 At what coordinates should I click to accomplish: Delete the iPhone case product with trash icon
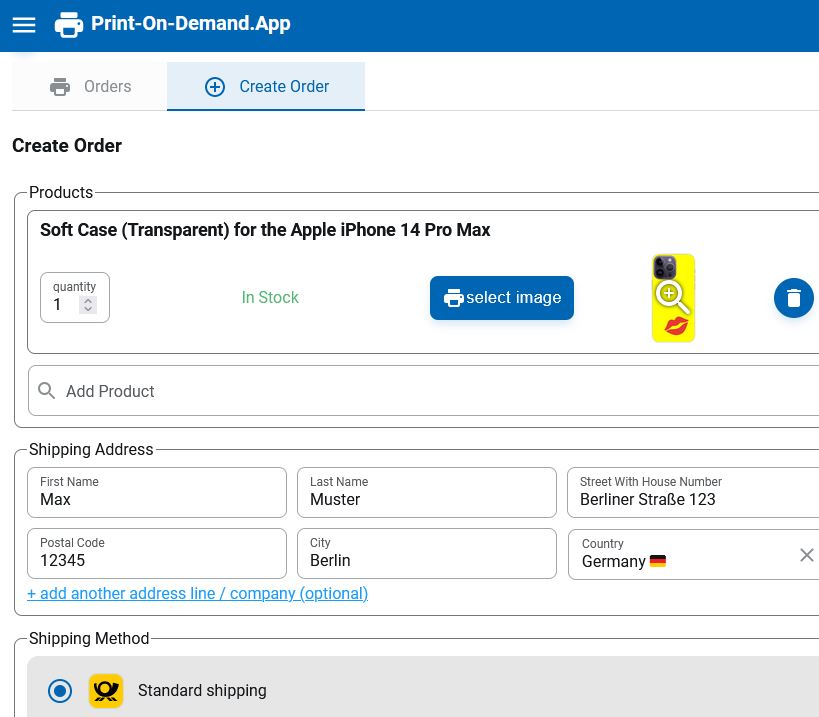793,298
